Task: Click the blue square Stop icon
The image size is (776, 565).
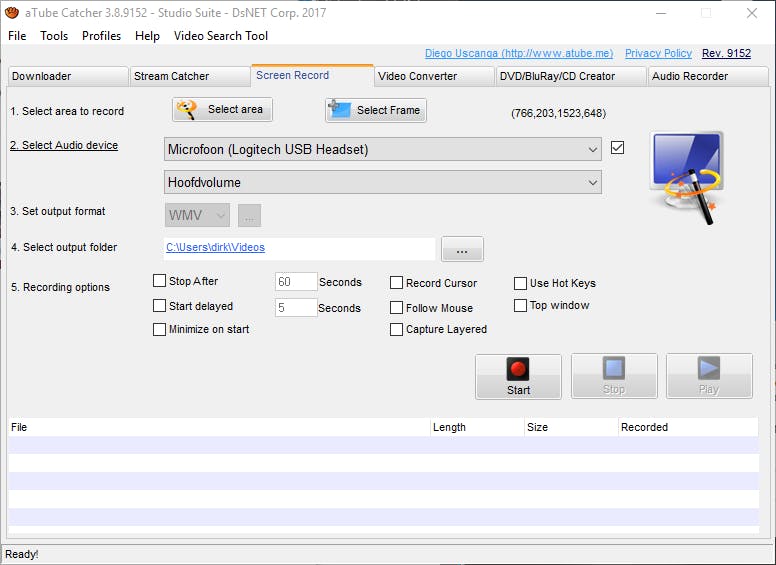Action: 614,369
